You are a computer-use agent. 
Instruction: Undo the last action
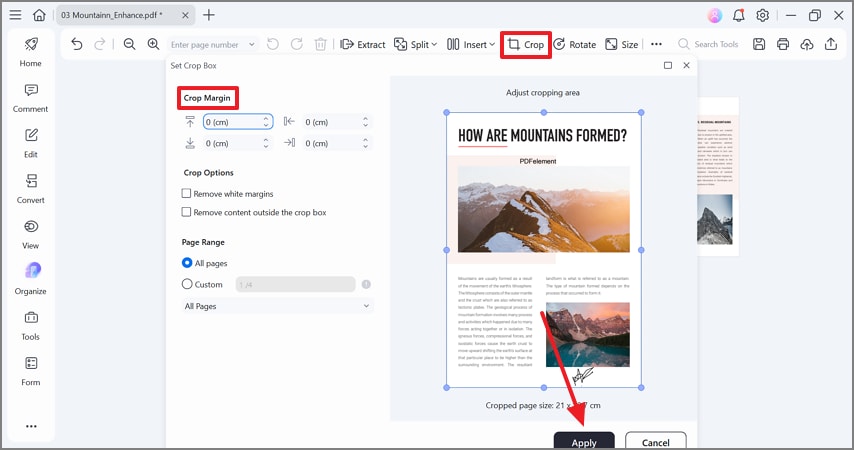(77, 44)
